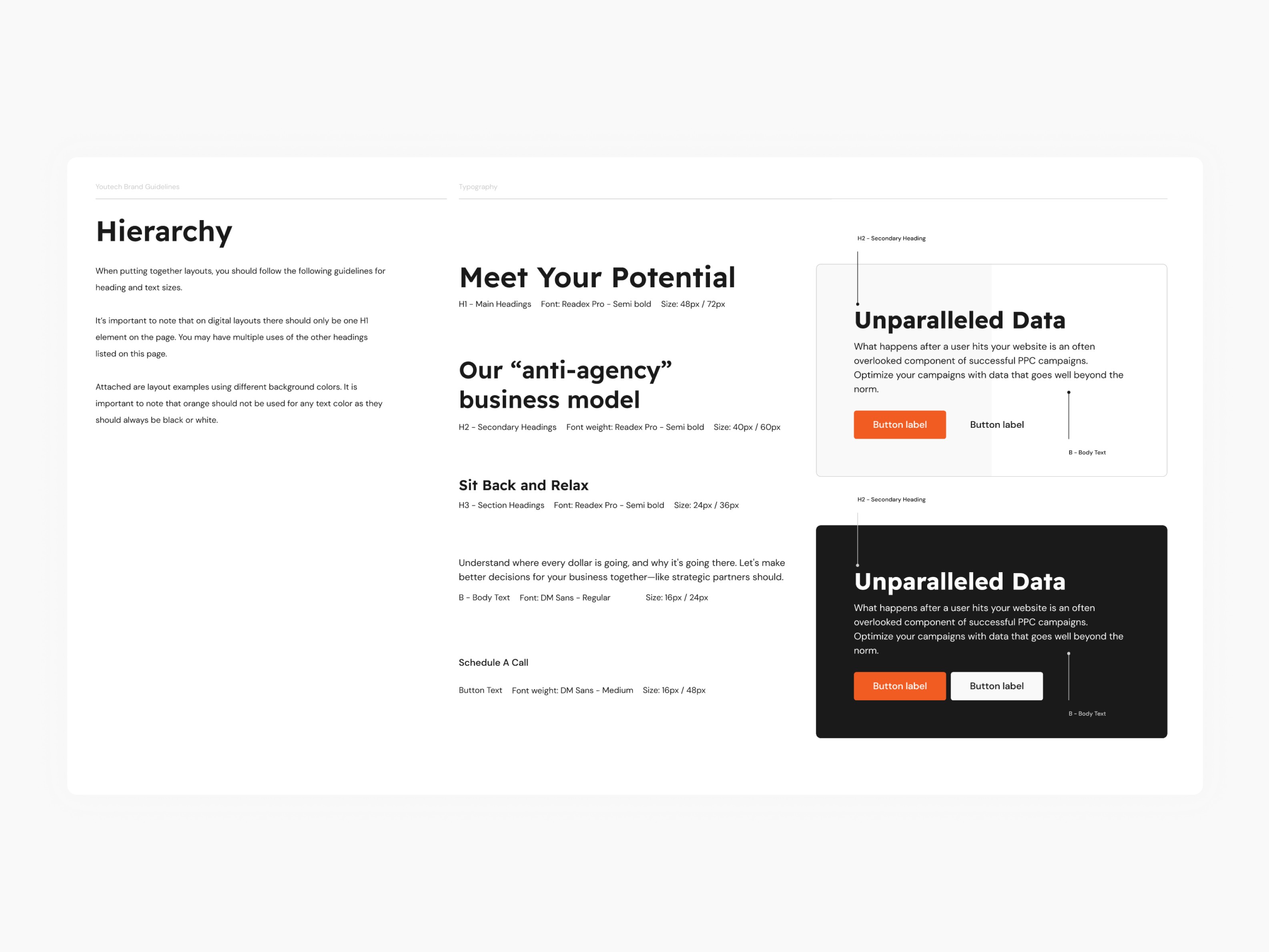
Task: Select the 'Typography' tab at top
Action: click(x=477, y=186)
